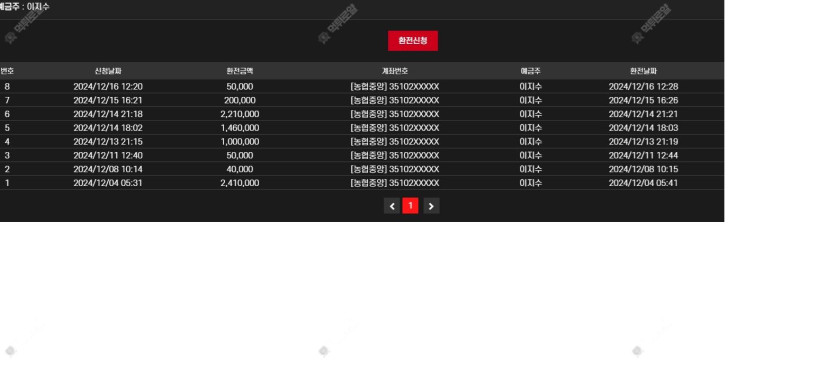The width and height of the screenshot is (835, 391).
Task: Click the 환전날짜 column header
Action: pos(643,71)
